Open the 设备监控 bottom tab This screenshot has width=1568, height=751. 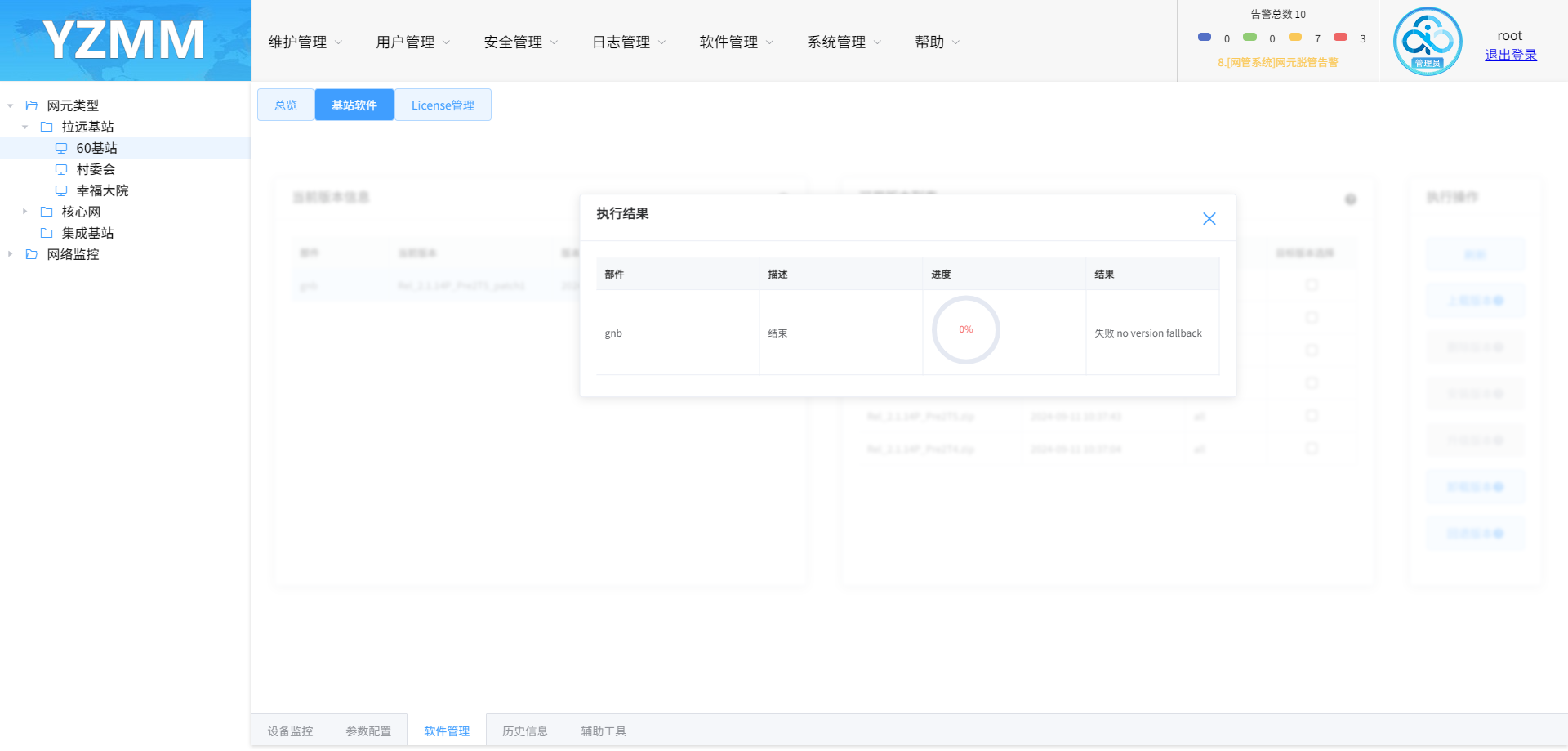(x=290, y=731)
